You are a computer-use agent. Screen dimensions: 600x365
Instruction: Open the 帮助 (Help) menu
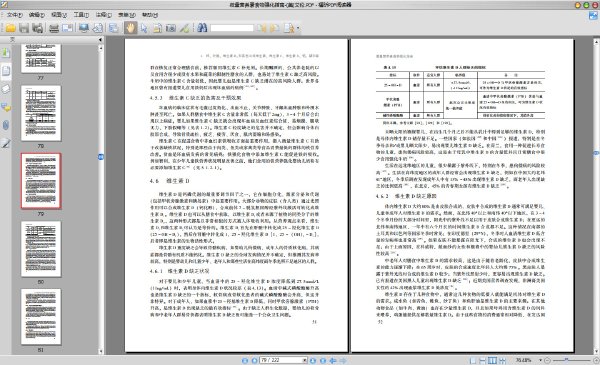click(x=150, y=15)
